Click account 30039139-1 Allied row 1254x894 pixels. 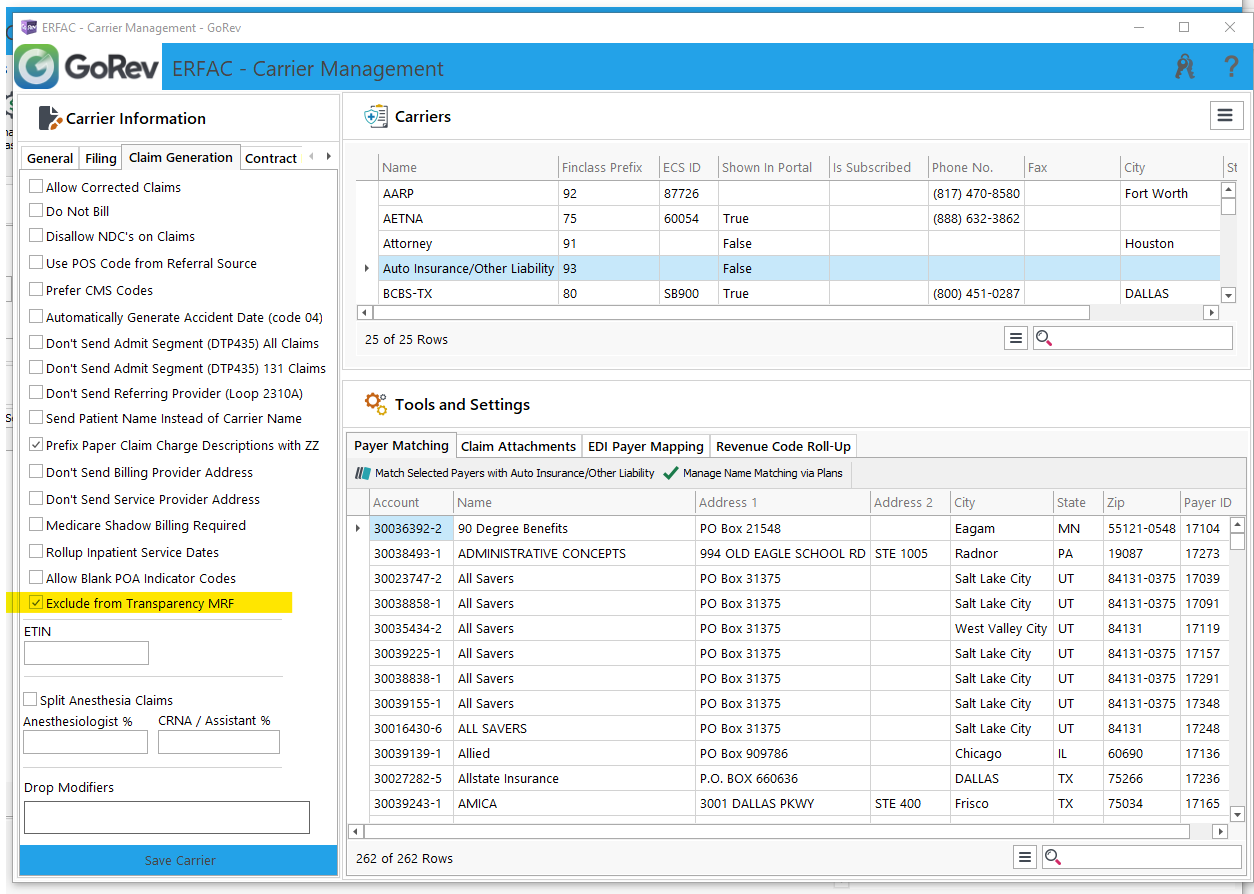point(788,753)
